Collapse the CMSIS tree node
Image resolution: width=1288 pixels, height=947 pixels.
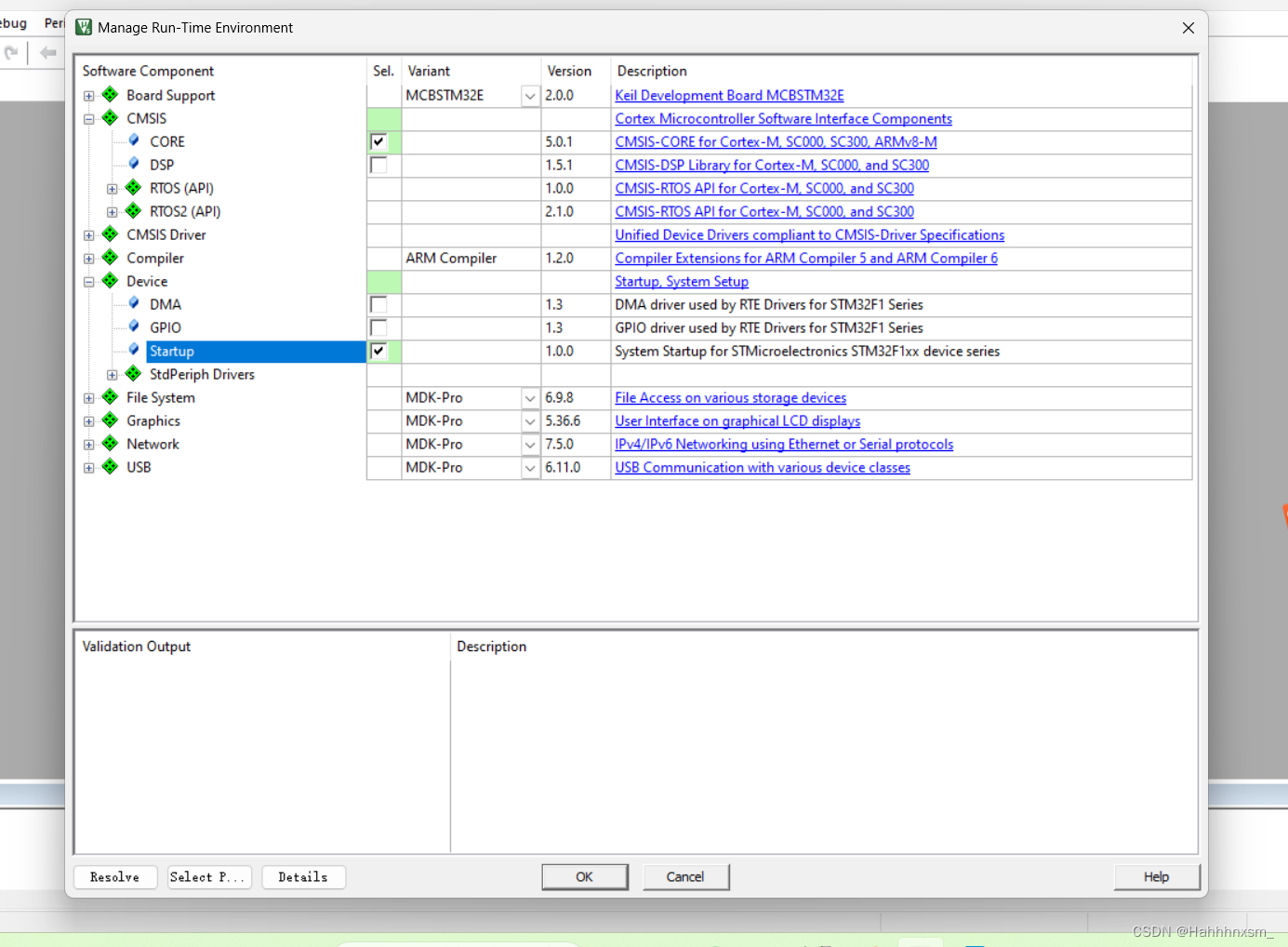tap(89, 119)
